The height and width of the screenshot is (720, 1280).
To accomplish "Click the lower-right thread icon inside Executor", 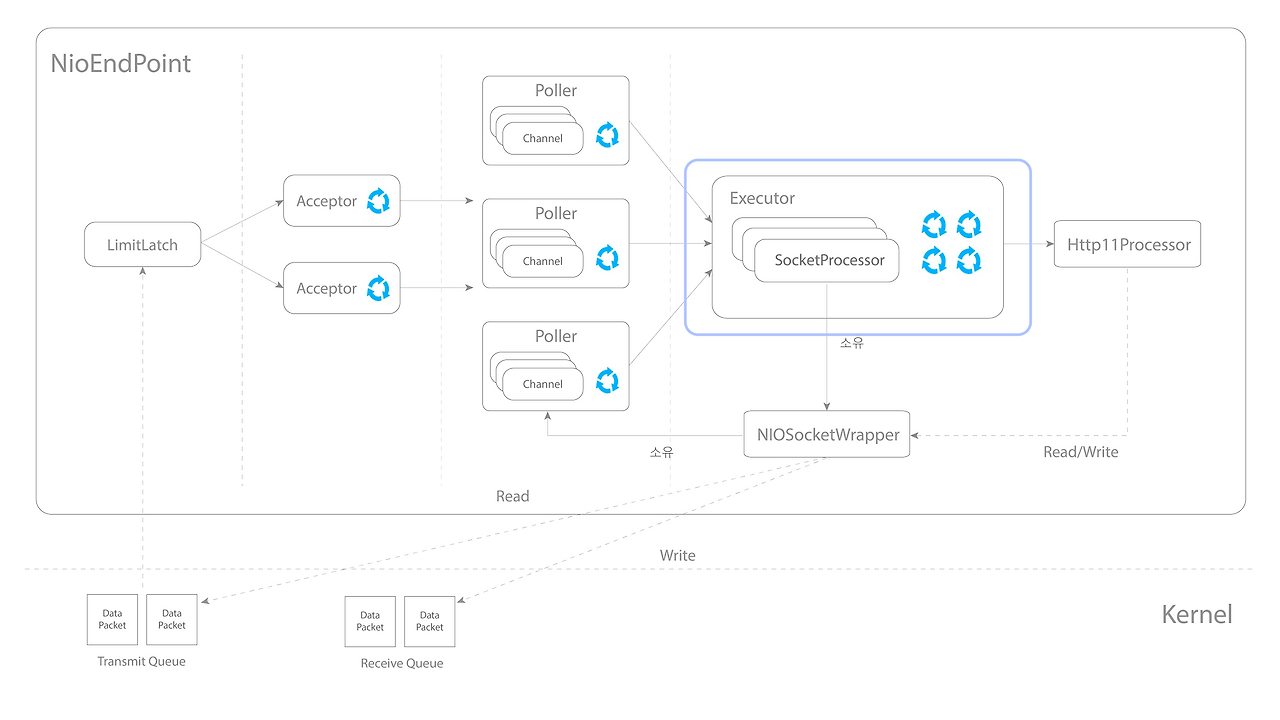I will pyautogui.click(x=969, y=261).
